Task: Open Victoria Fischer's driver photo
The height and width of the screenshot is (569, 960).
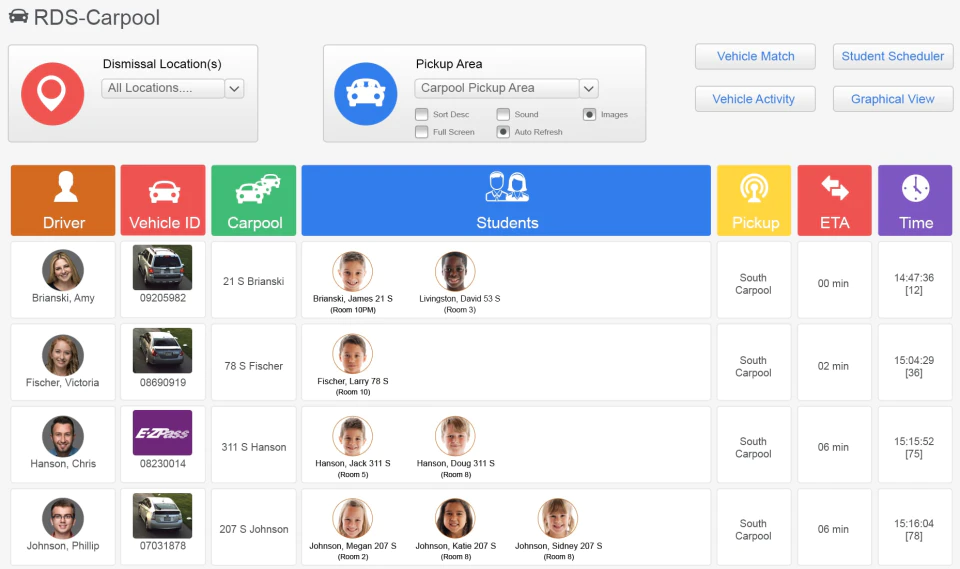Action: pyautogui.click(x=63, y=355)
